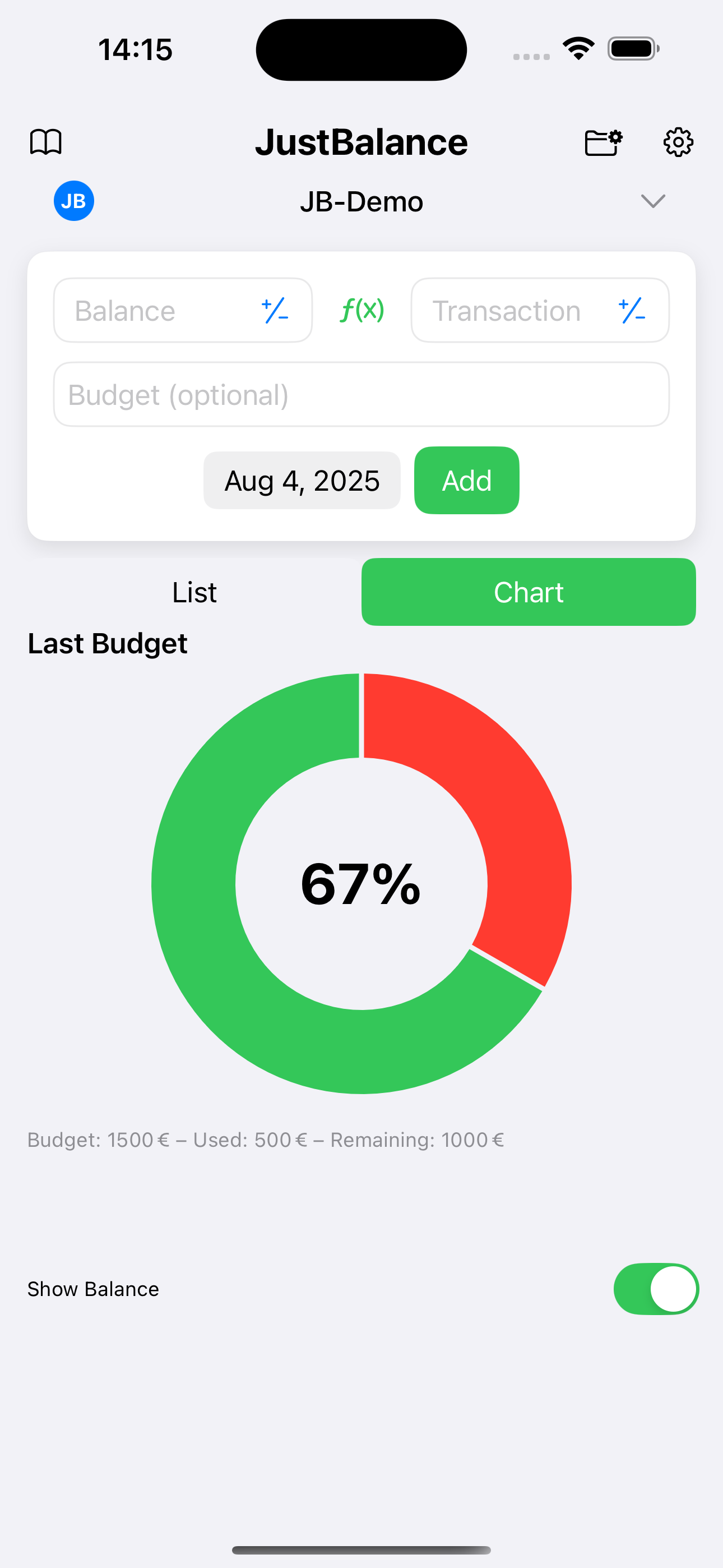This screenshot has height=1568, width=723.
Task: Switch to the List tab
Action: click(x=194, y=592)
